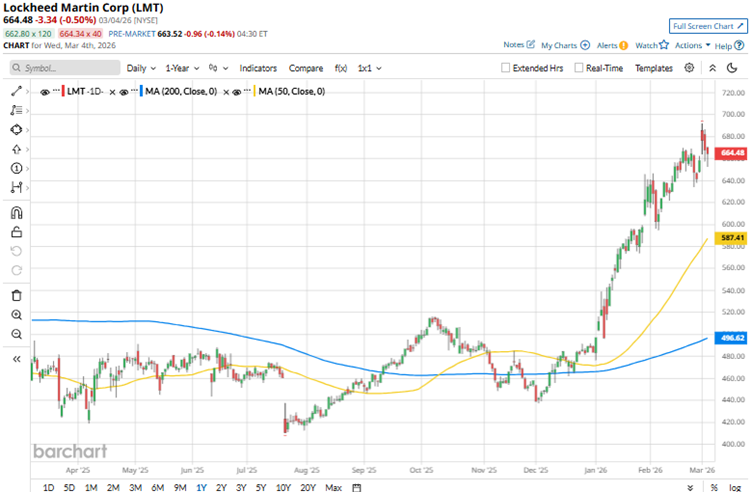The width and height of the screenshot is (752, 492).
Task: Open the Actions dropdown menu
Action: (x=691, y=45)
